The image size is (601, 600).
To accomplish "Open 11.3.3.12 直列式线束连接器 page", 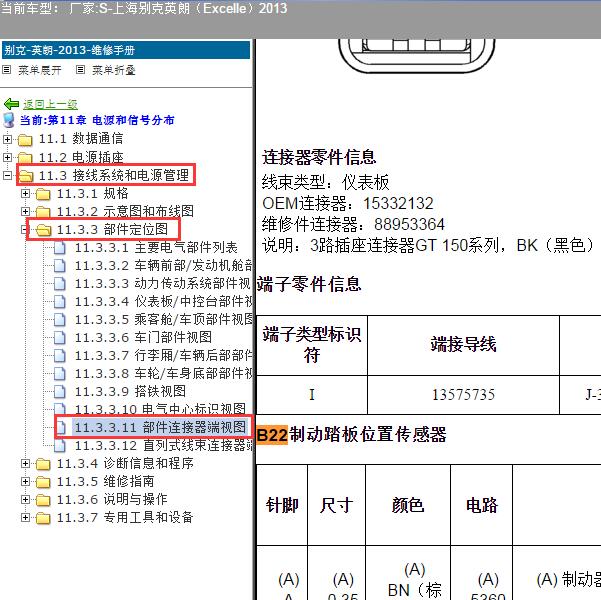I will coord(163,445).
